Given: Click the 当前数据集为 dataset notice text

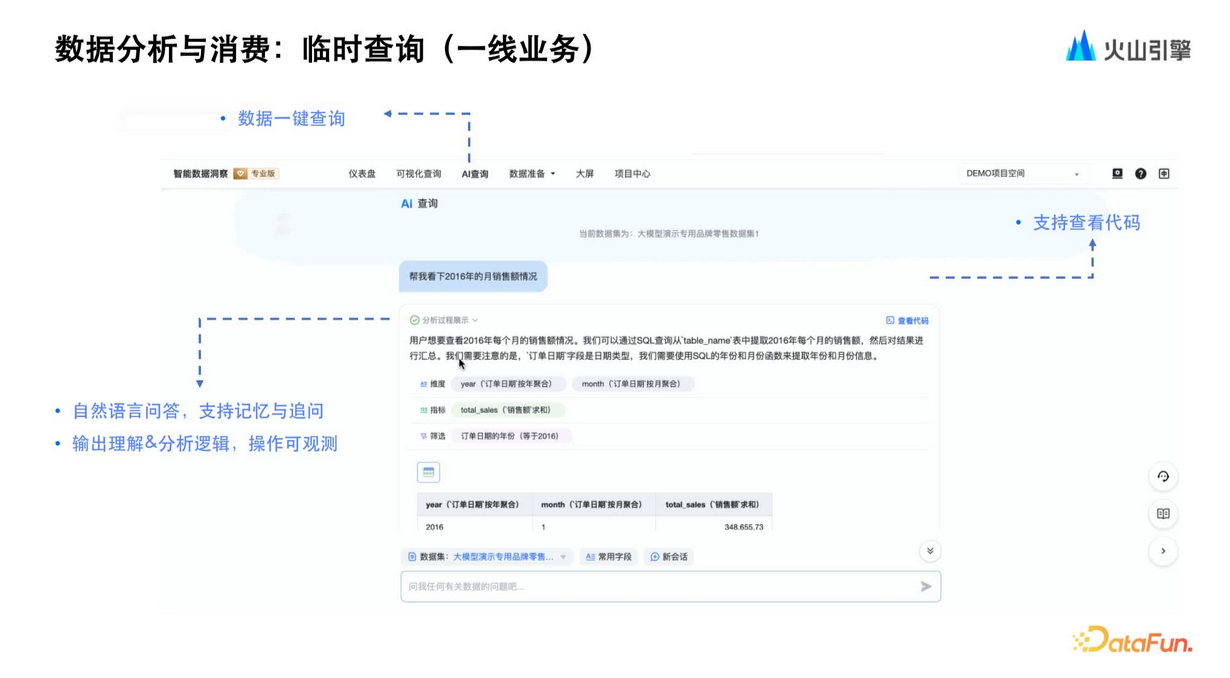Looking at the screenshot, I should 669,234.
